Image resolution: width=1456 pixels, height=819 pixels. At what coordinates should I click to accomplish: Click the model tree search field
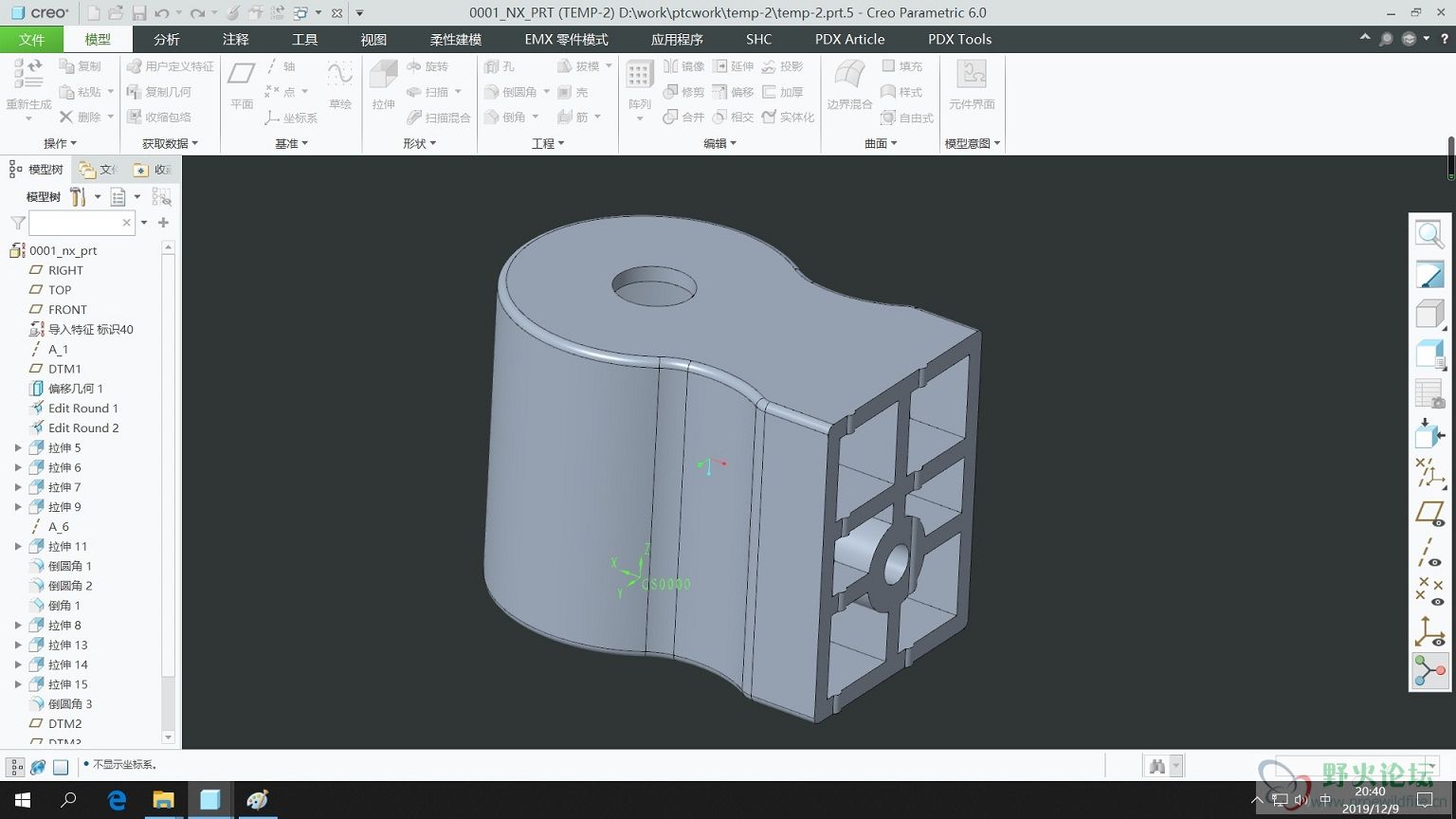74,223
